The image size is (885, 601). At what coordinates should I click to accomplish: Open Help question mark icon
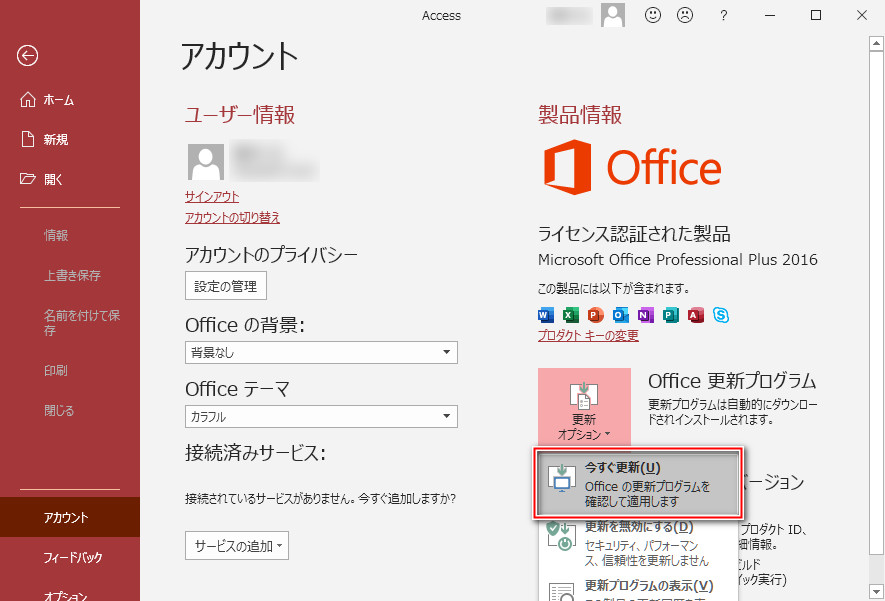(x=723, y=16)
